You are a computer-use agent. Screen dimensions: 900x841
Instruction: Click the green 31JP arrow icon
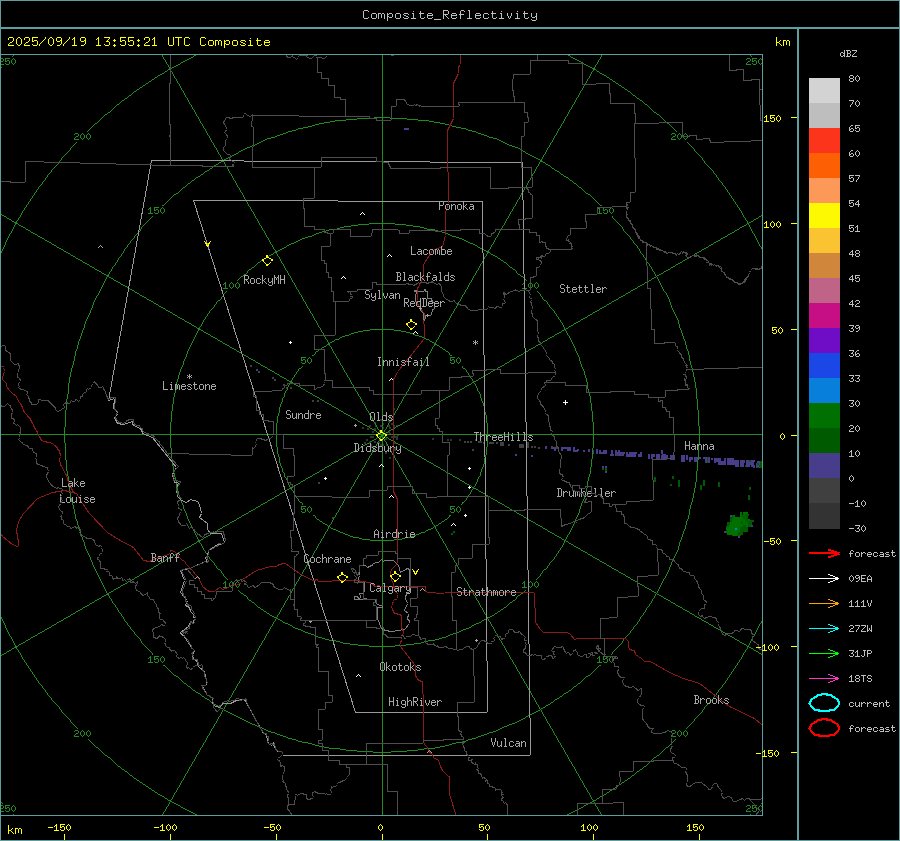[x=824, y=653]
